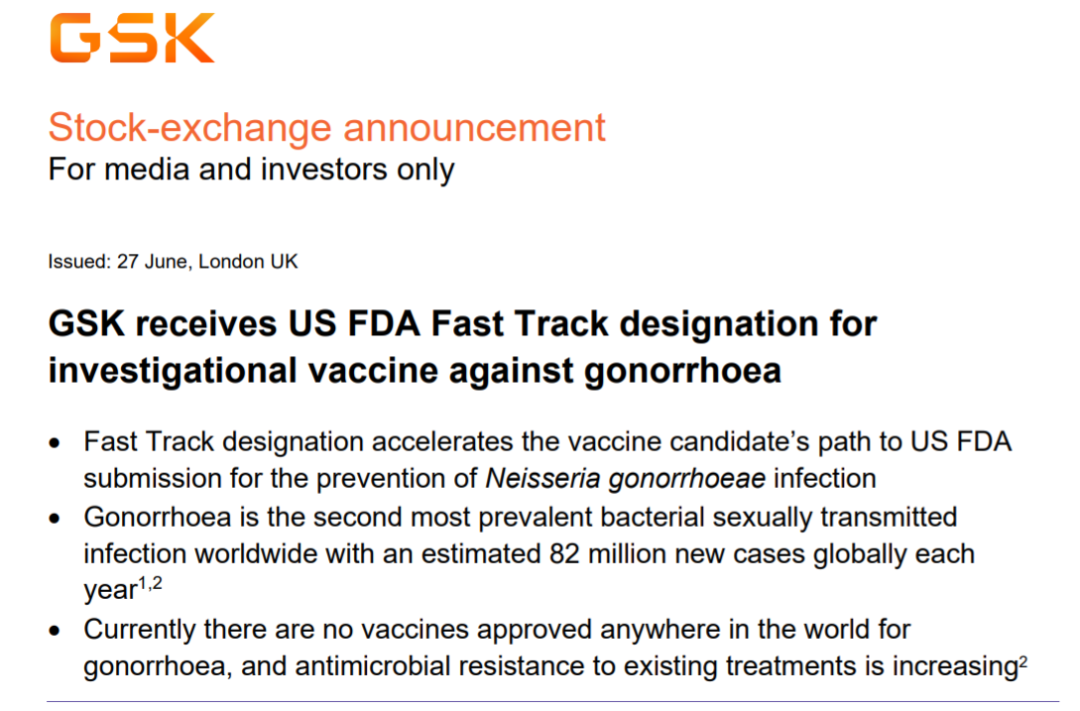
Task: Click the 'Issued: 27 June' date text
Action: click(118, 262)
